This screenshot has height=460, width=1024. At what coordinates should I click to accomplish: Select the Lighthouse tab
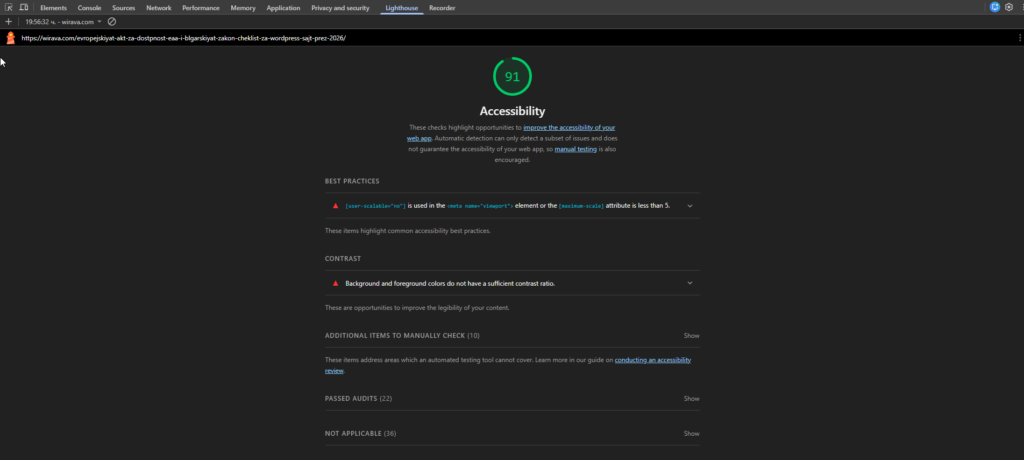coord(402,8)
